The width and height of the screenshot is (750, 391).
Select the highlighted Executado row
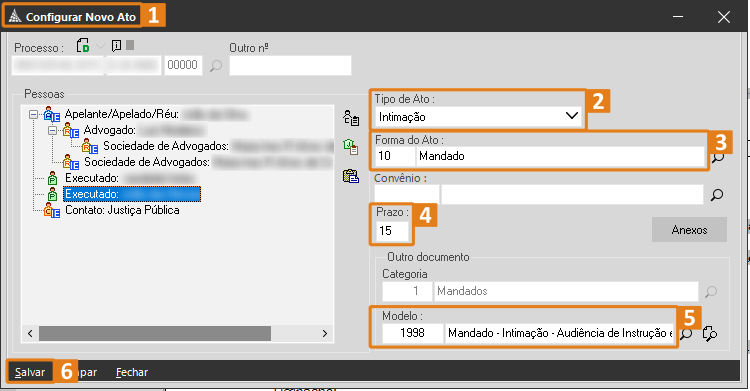click(132, 194)
